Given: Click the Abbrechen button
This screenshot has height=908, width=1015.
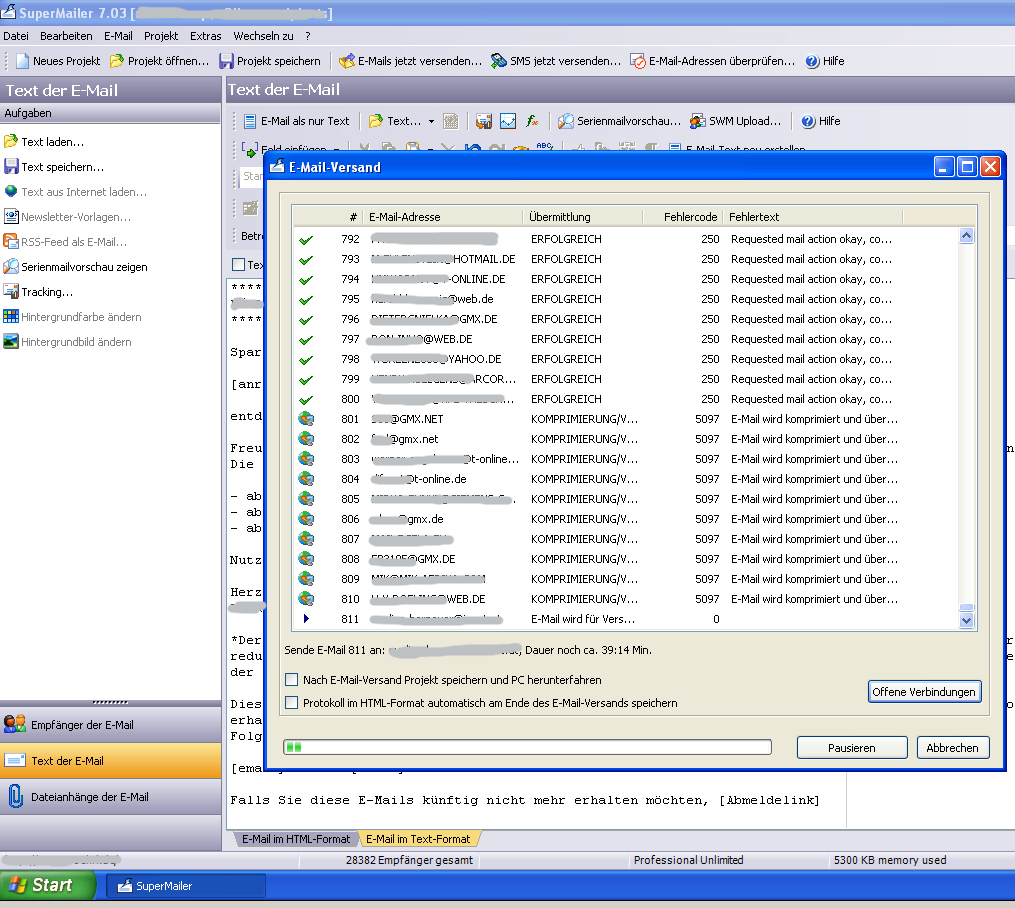Looking at the screenshot, I should point(953,747).
